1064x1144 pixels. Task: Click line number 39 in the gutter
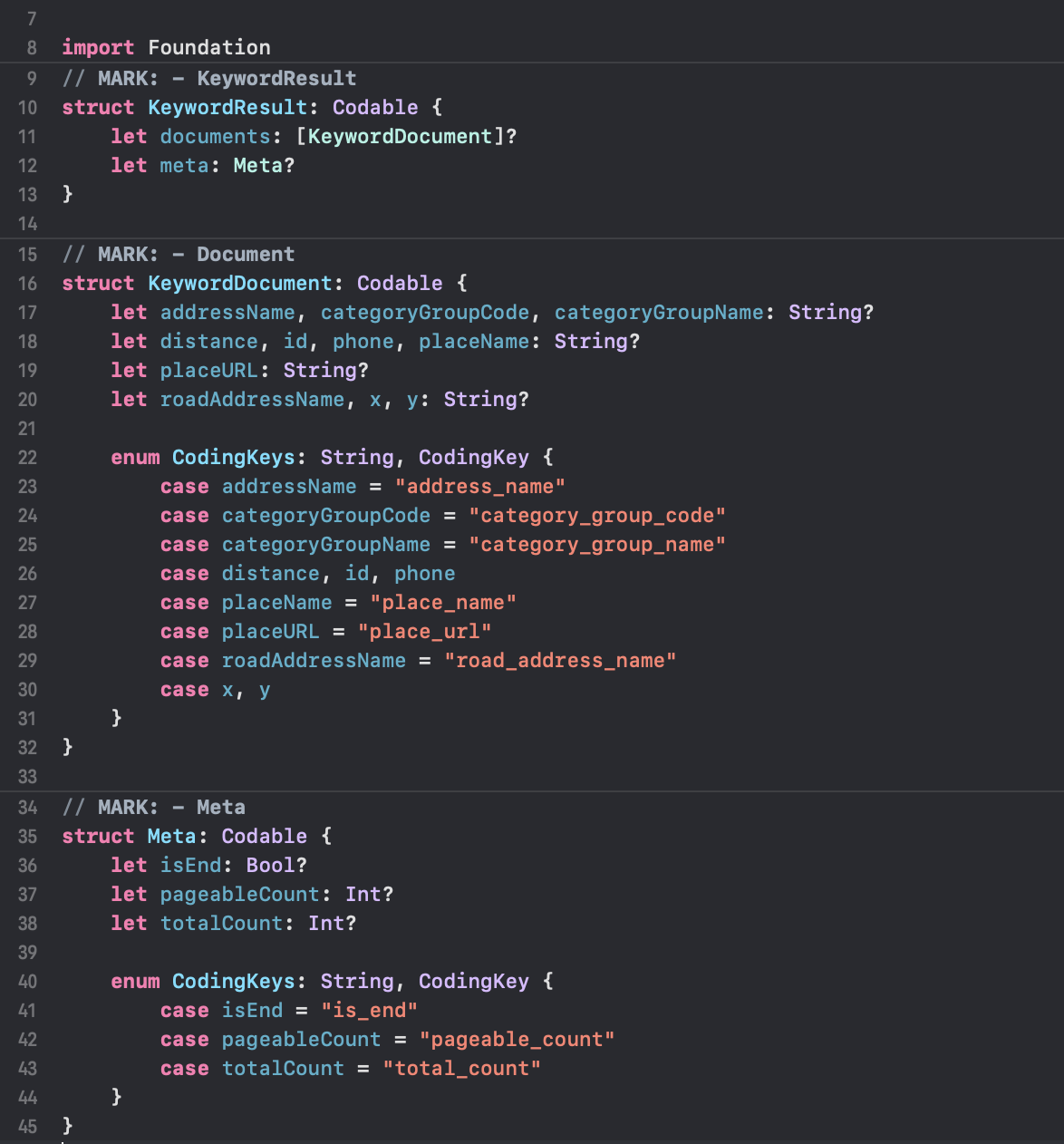click(x=27, y=953)
